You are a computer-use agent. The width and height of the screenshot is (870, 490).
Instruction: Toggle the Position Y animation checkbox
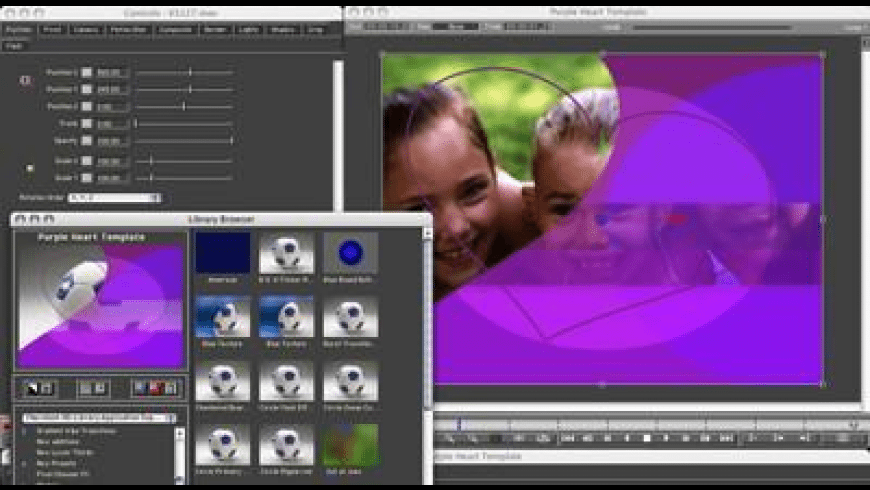click(x=87, y=89)
